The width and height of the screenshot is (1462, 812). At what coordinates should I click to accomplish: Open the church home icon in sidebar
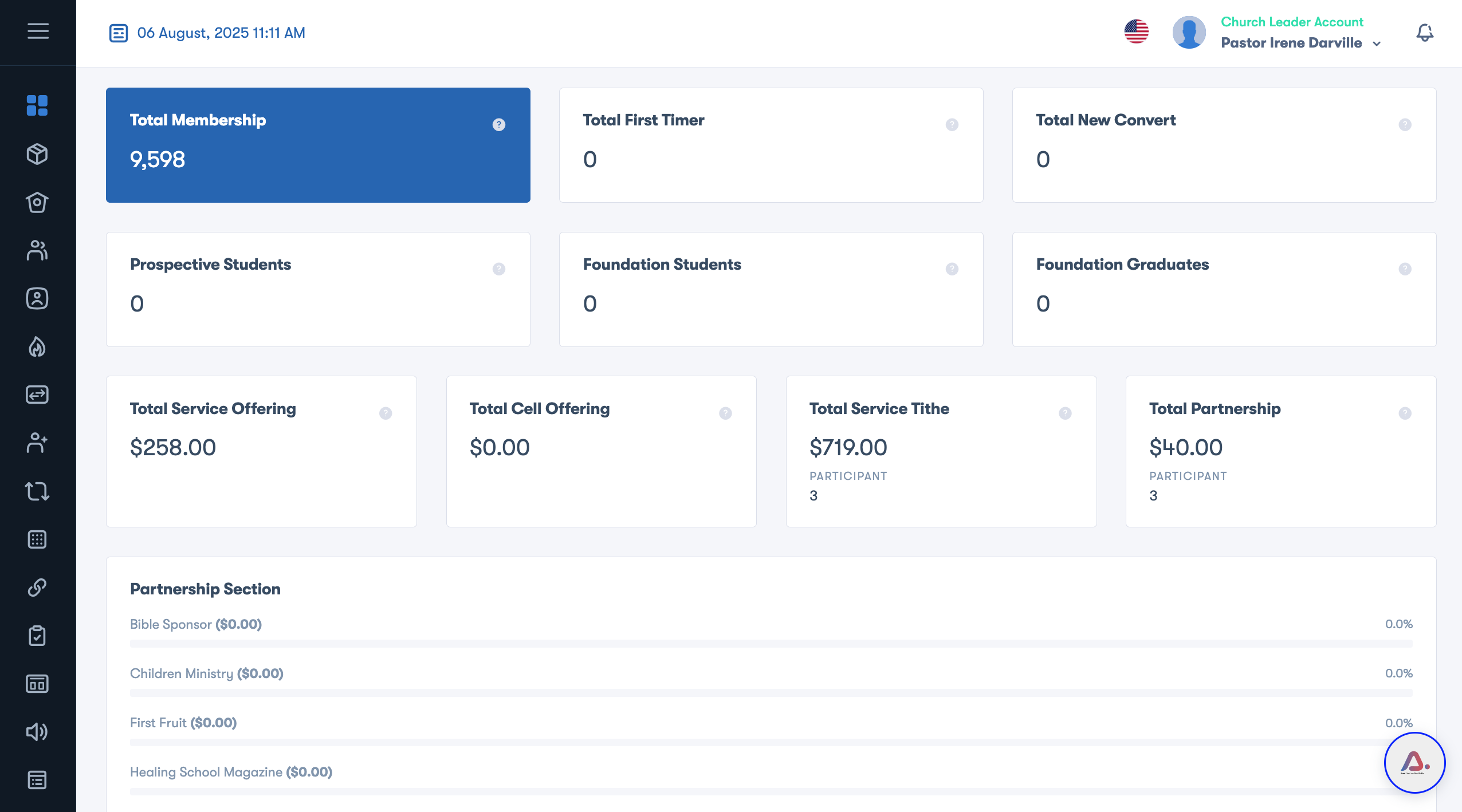click(x=37, y=202)
